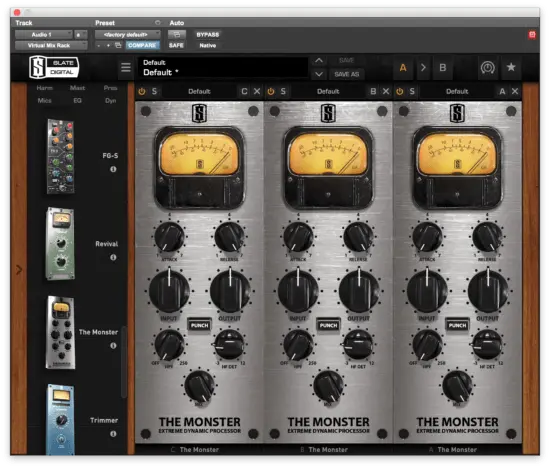Click the RELEASE knob on module A
The width and height of the screenshot is (550, 468).
[x=487, y=237]
